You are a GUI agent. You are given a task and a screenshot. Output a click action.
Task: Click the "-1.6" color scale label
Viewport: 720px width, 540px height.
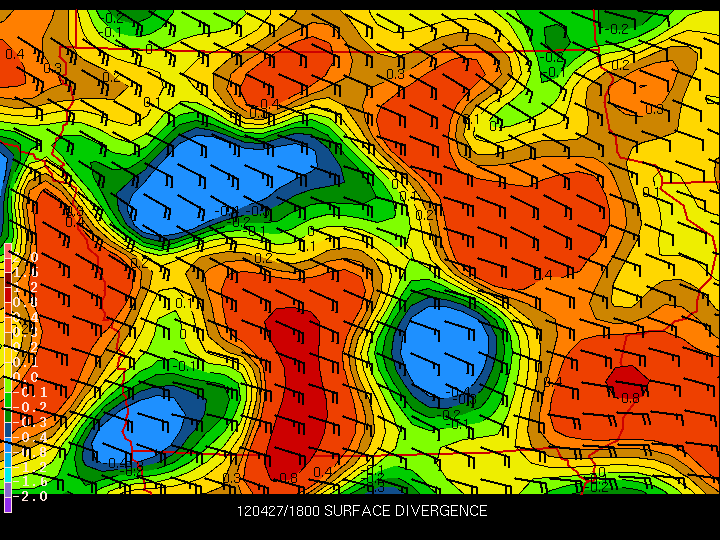(30, 482)
